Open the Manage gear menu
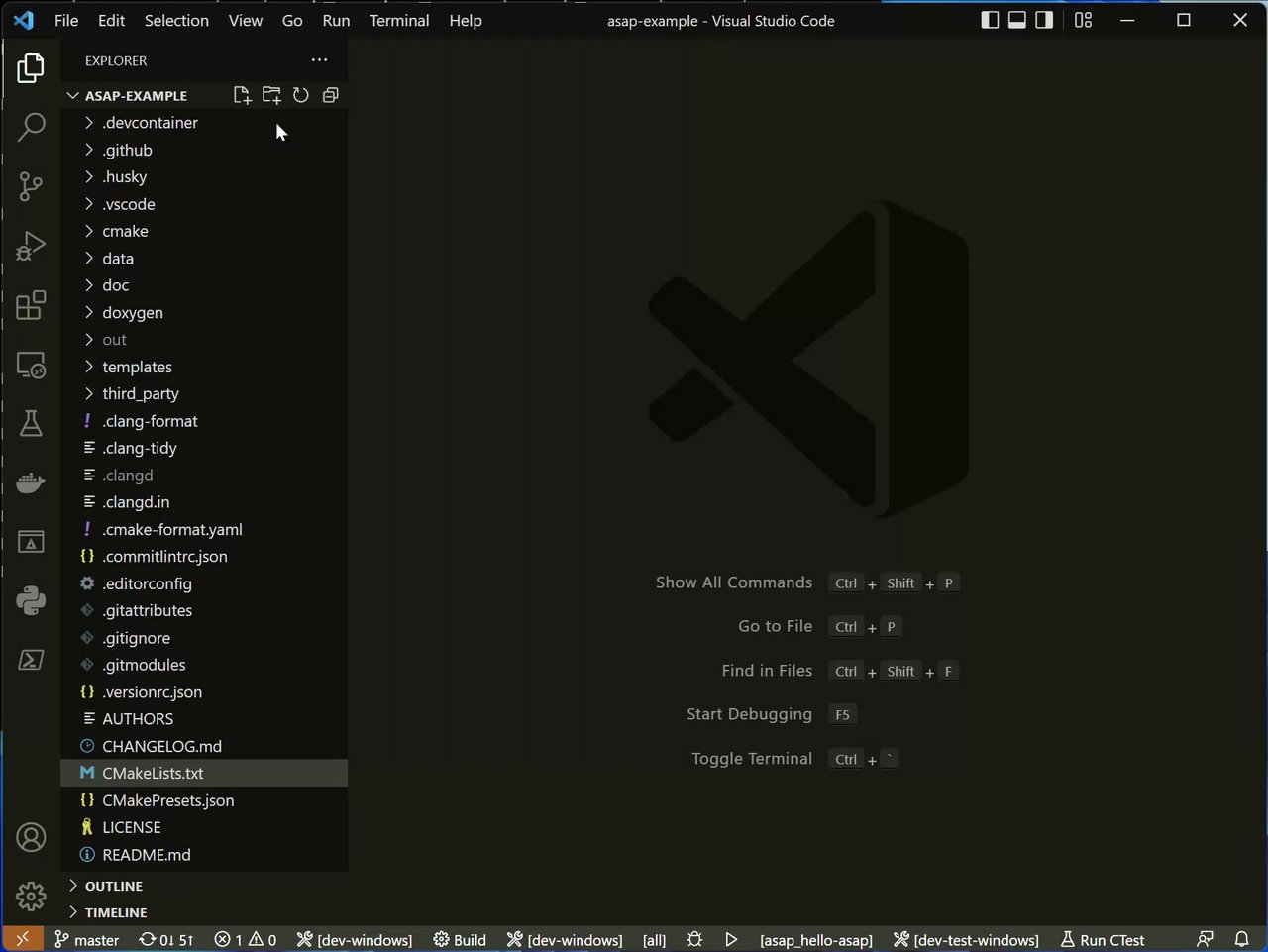The height and width of the screenshot is (952, 1268). point(31,896)
